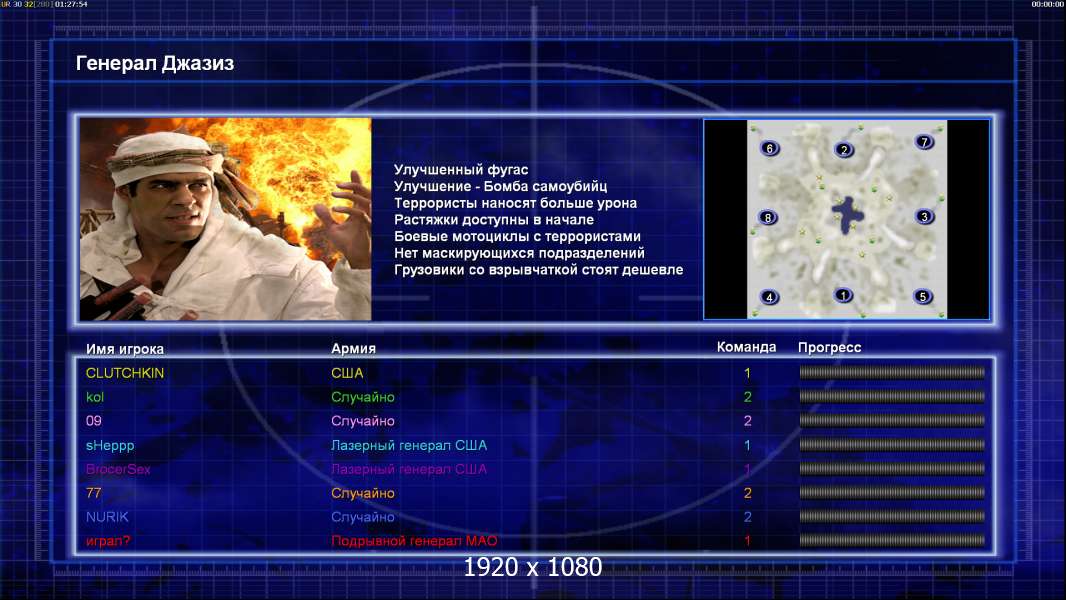This screenshot has height=600, width=1066.
Task: Click the elapsed timer 01:27:54
Action: coord(71,4)
